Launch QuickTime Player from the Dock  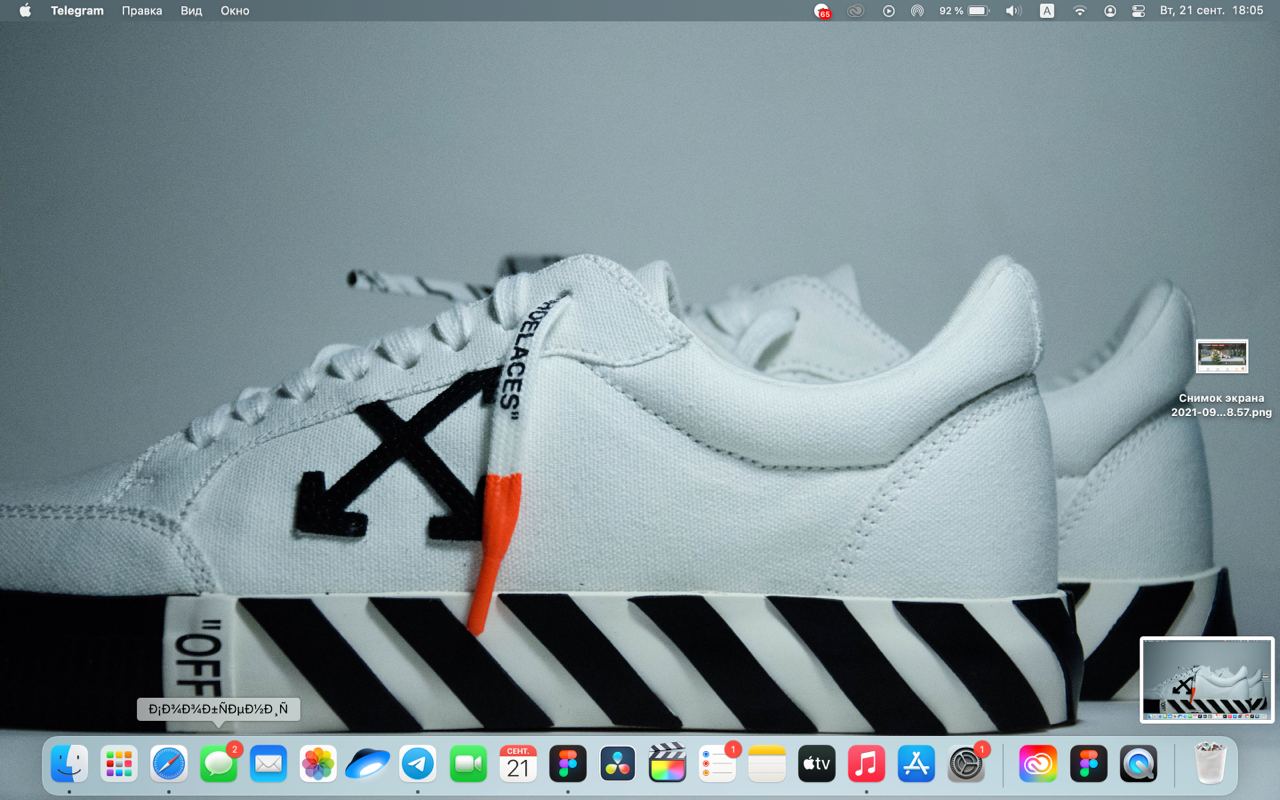coord(1138,764)
